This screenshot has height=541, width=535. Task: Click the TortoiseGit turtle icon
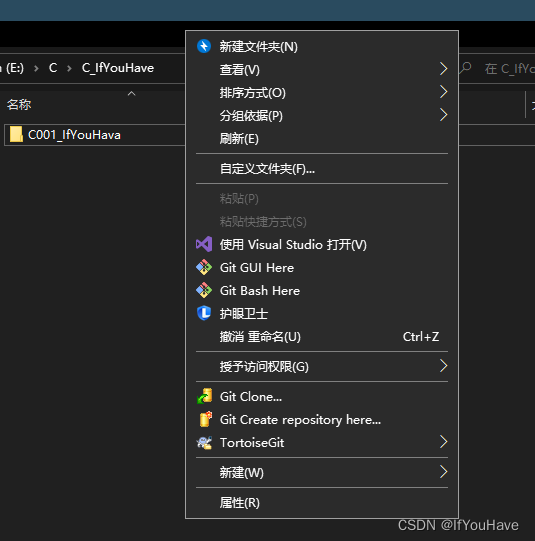(x=204, y=442)
